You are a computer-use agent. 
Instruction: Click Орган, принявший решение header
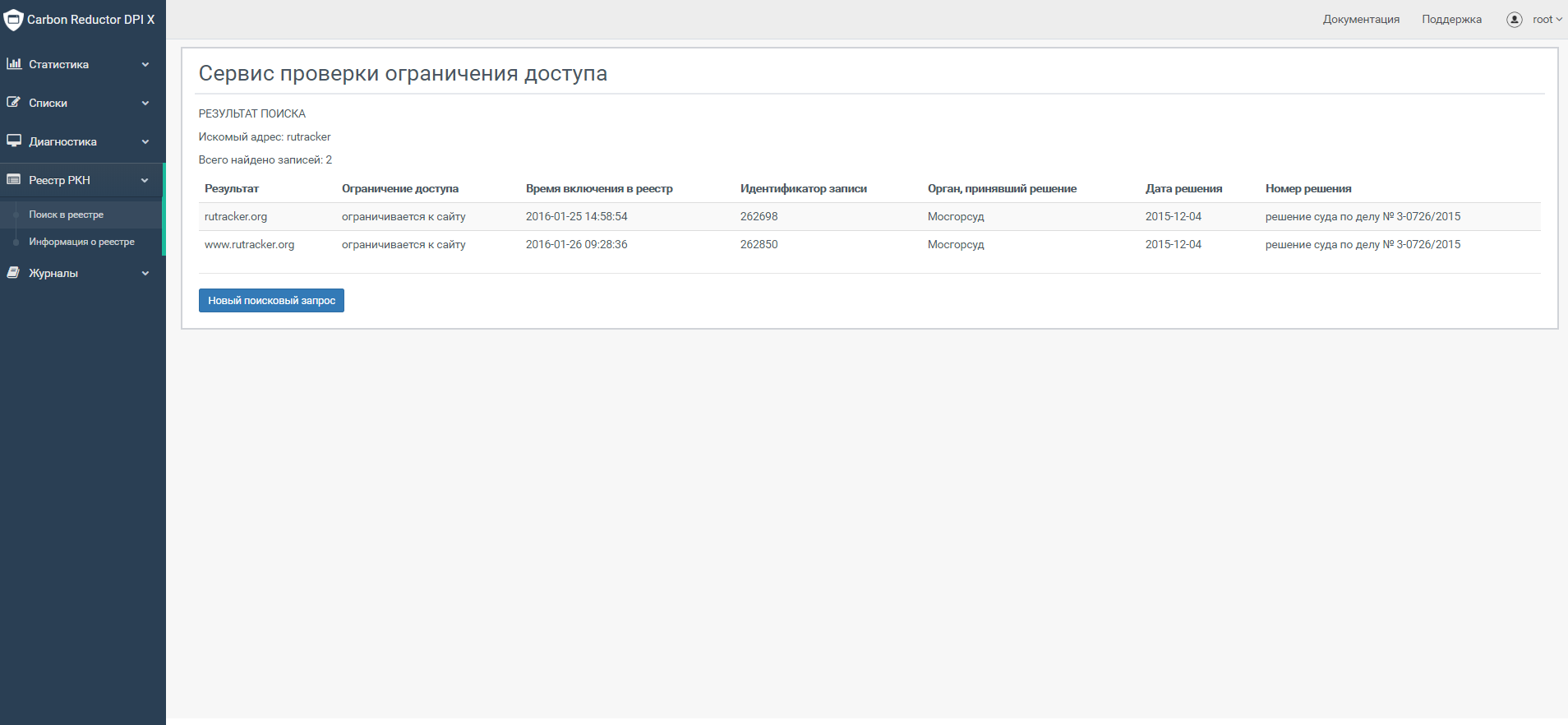[x=1002, y=188]
